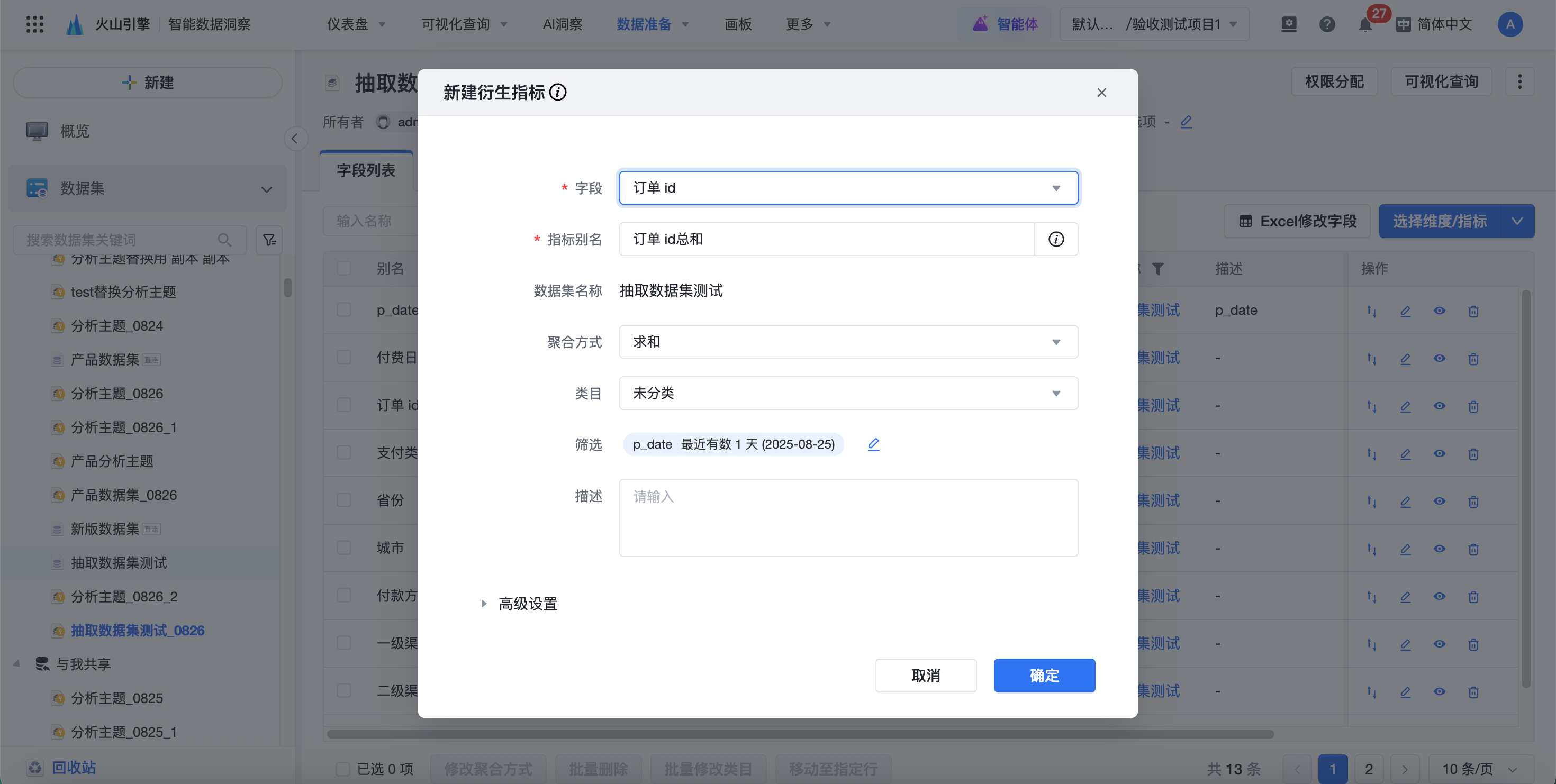Click the 确定 button to confirm
This screenshot has width=1556, height=784.
tap(1044, 676)
